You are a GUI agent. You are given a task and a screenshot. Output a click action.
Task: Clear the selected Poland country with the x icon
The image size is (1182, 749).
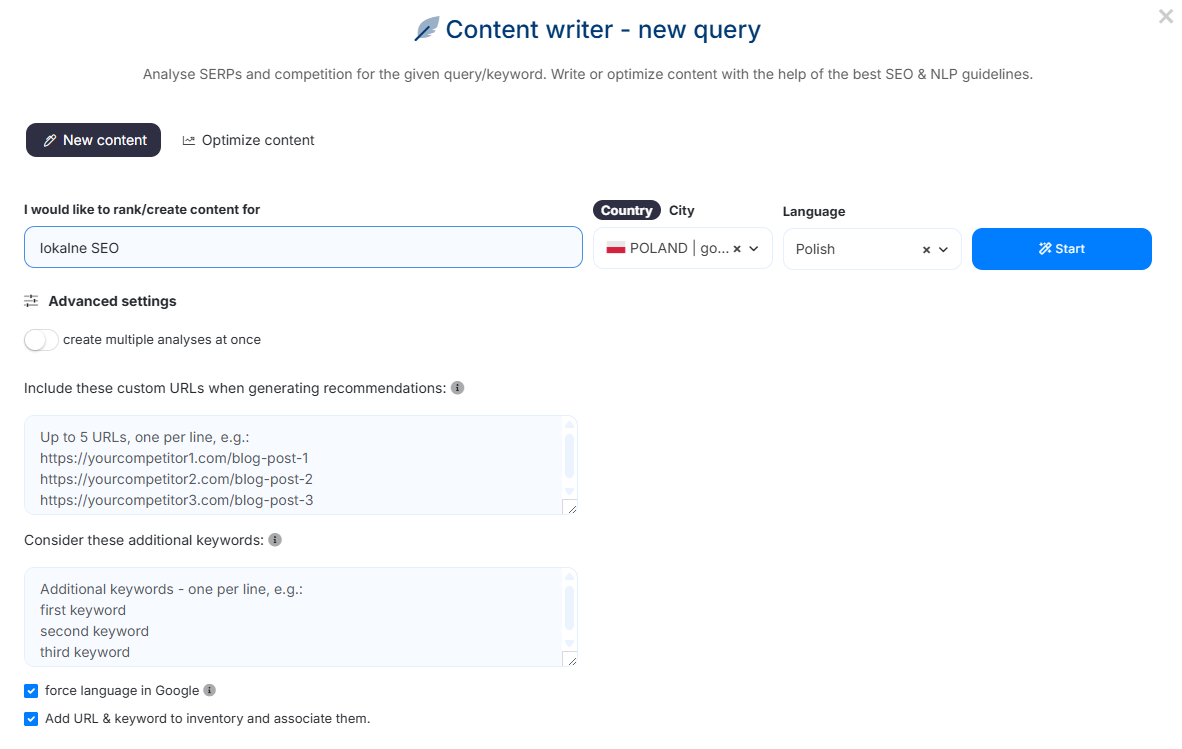pyautogui.click(x=737, y=249)
